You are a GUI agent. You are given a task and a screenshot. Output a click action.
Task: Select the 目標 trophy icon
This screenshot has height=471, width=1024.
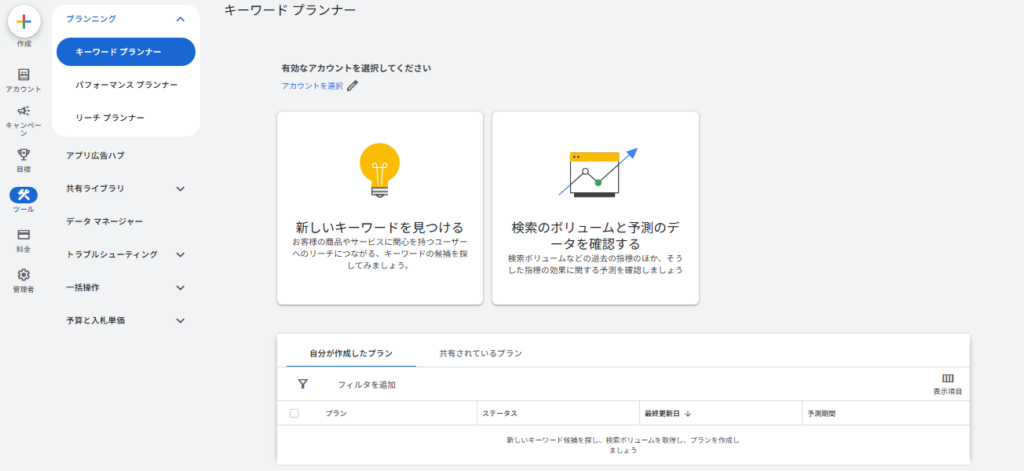coord(24,154)
